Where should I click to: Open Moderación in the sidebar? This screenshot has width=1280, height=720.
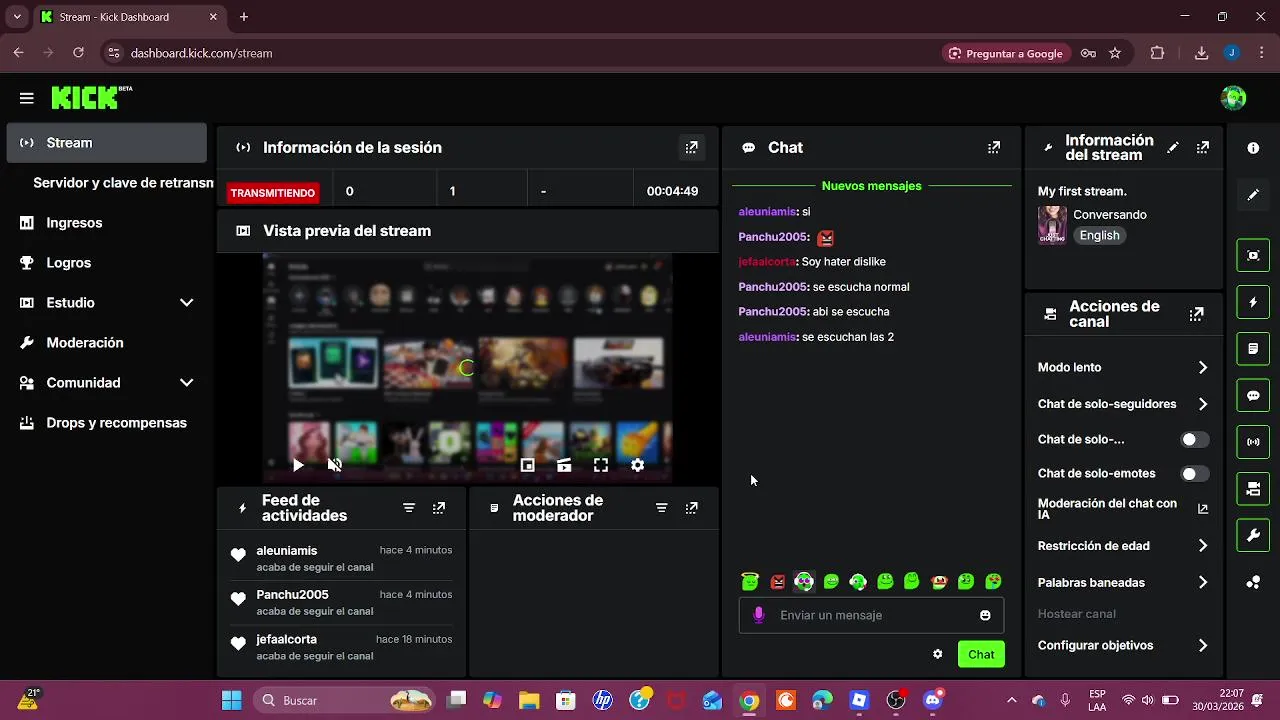[106, 343]
